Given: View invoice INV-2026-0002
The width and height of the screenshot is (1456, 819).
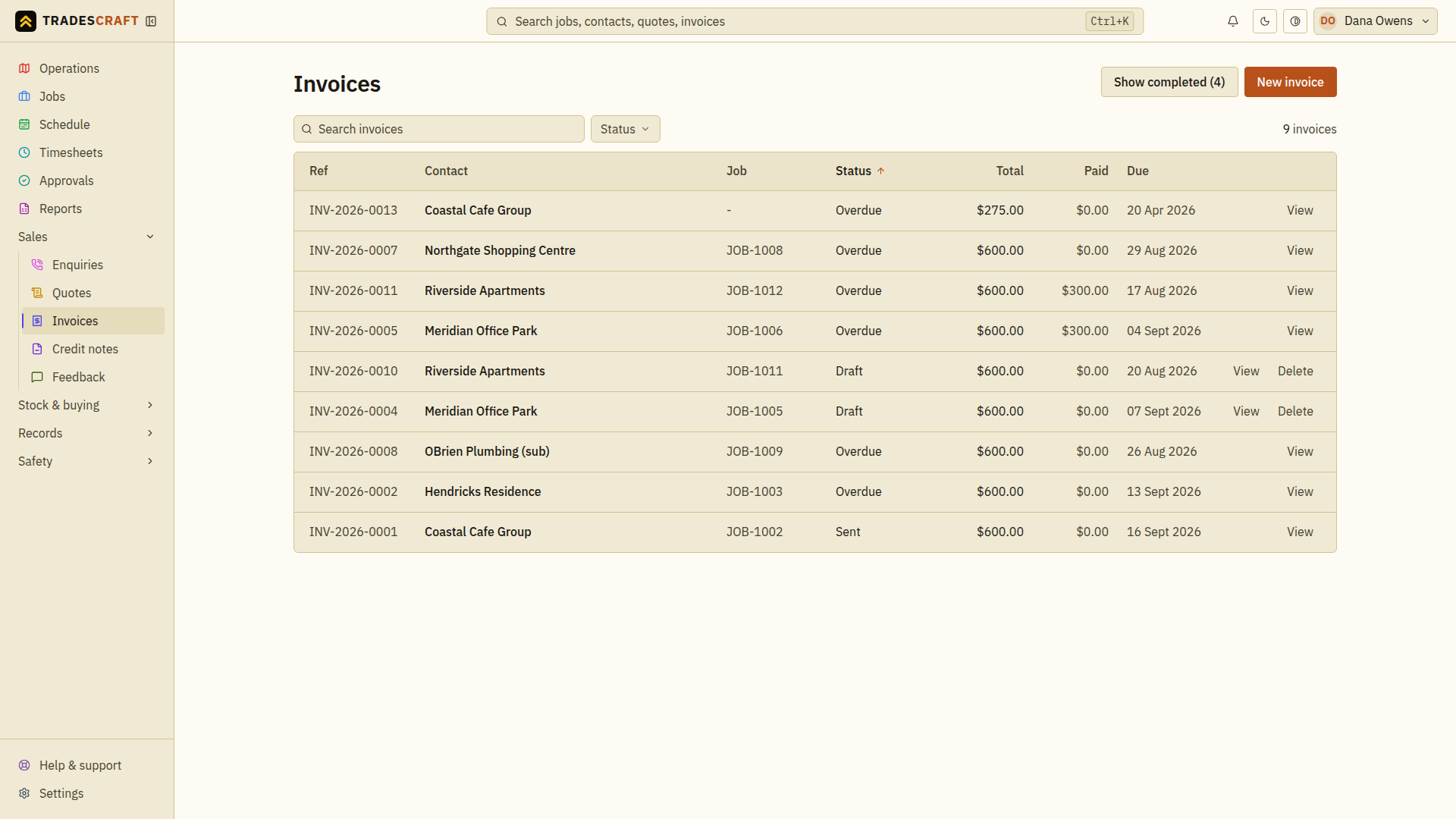Looking at the screenshot, I should 1300,491.
